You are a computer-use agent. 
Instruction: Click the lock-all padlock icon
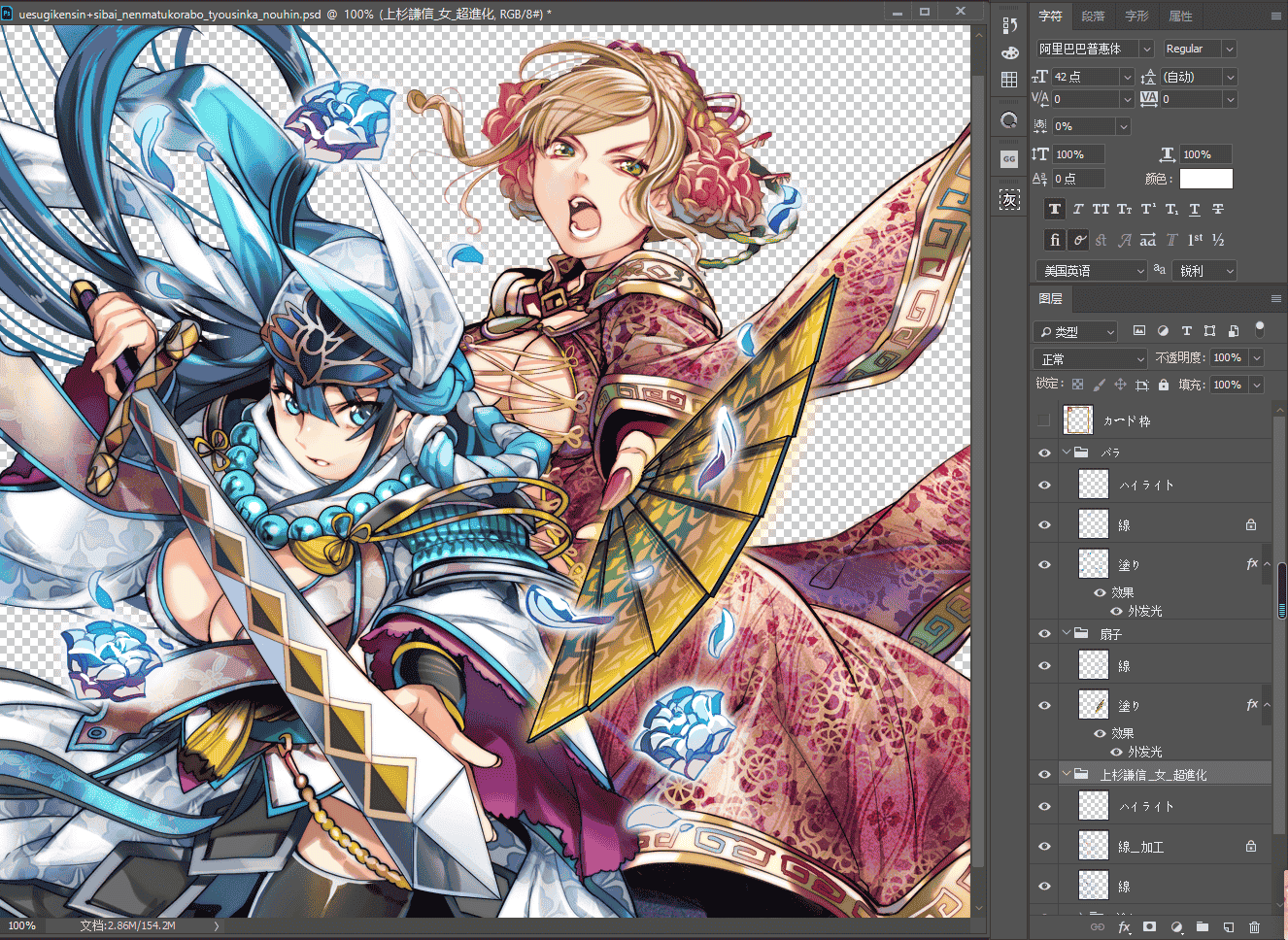click(1164, 385)
